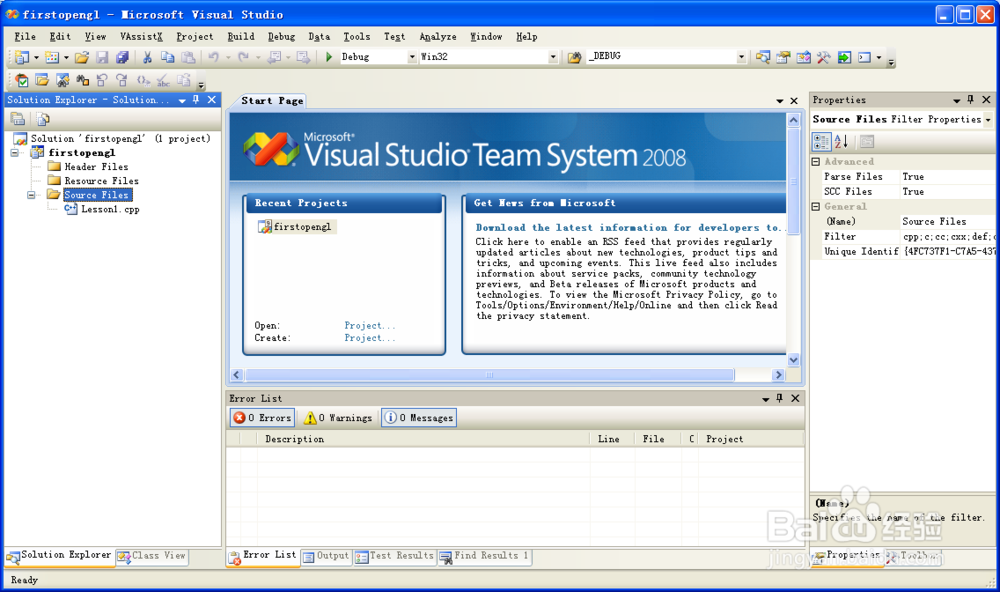1000x592 pixels.
Task: Click the Navigate Backward toolbar icon
Action: point(274,57)
